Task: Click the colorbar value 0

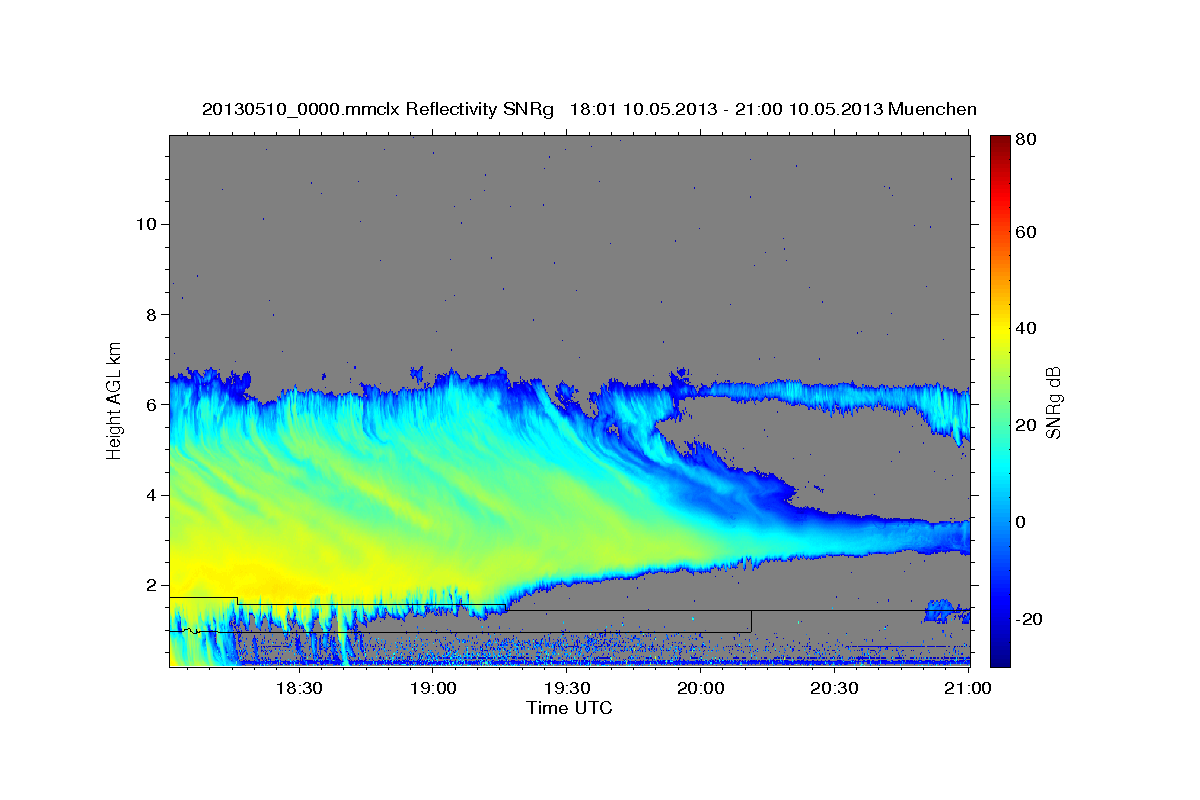Action: click(x=1021, y=522)
